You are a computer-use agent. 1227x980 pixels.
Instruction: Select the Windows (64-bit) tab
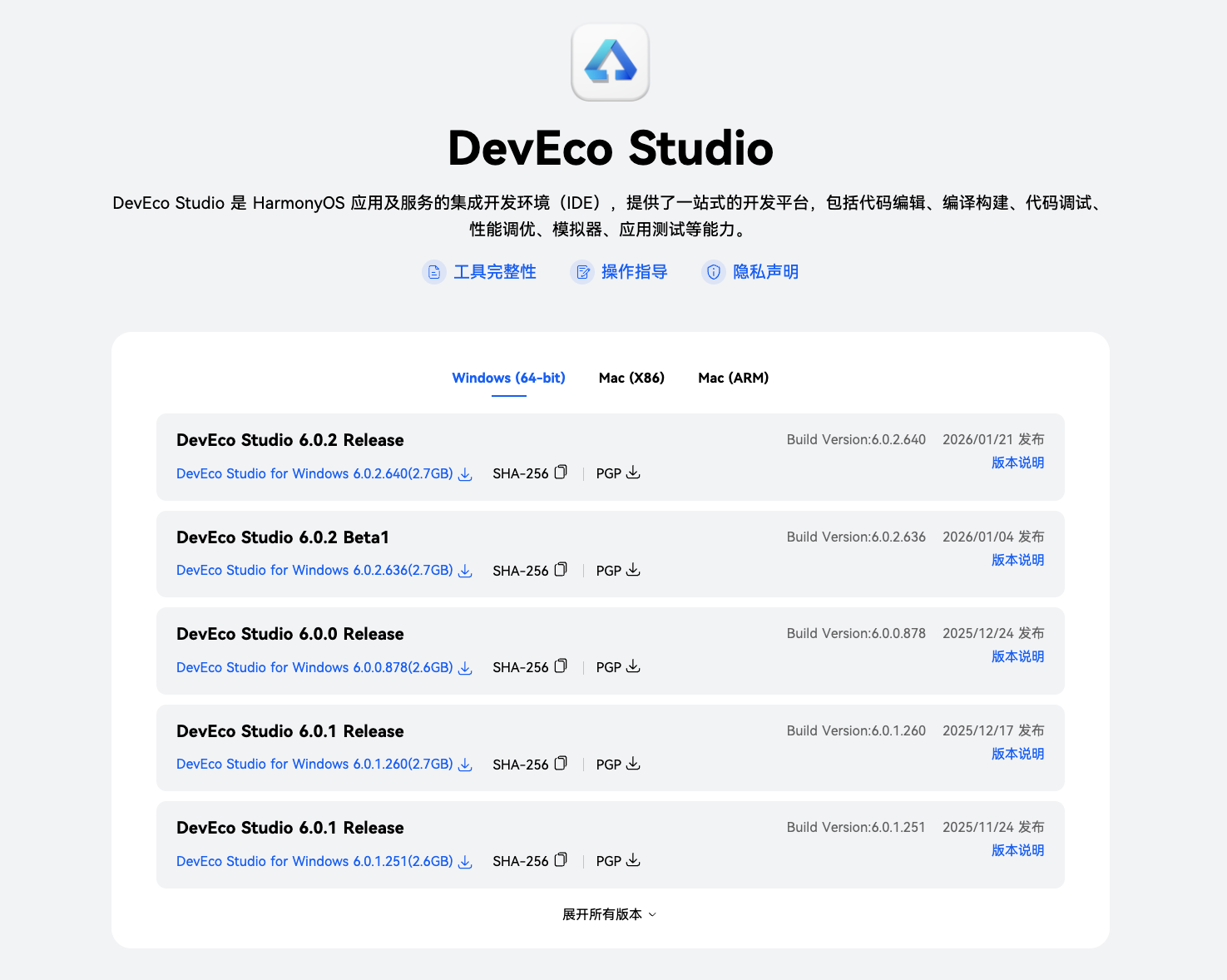508,378
